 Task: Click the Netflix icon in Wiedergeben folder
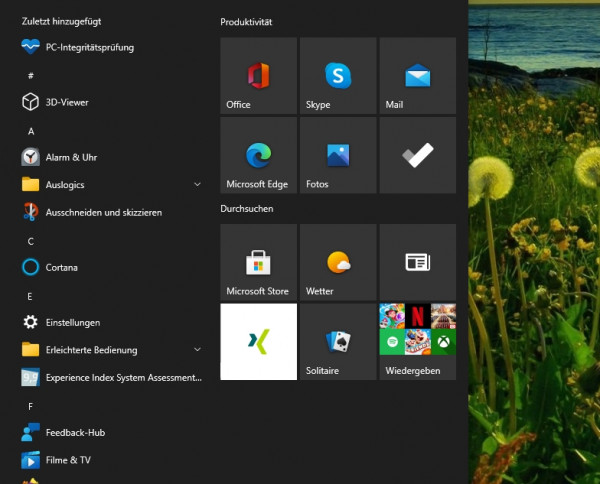(417, 316)
